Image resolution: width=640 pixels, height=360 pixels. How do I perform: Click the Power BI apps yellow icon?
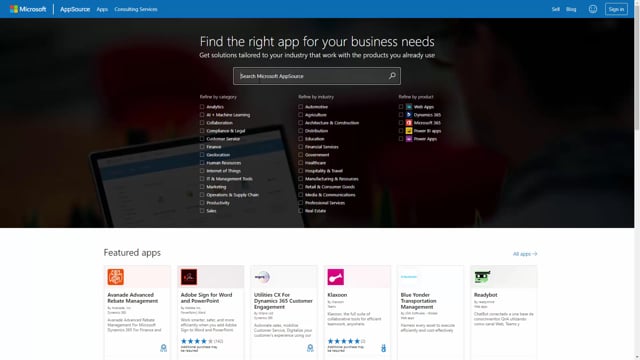[409, 131]
